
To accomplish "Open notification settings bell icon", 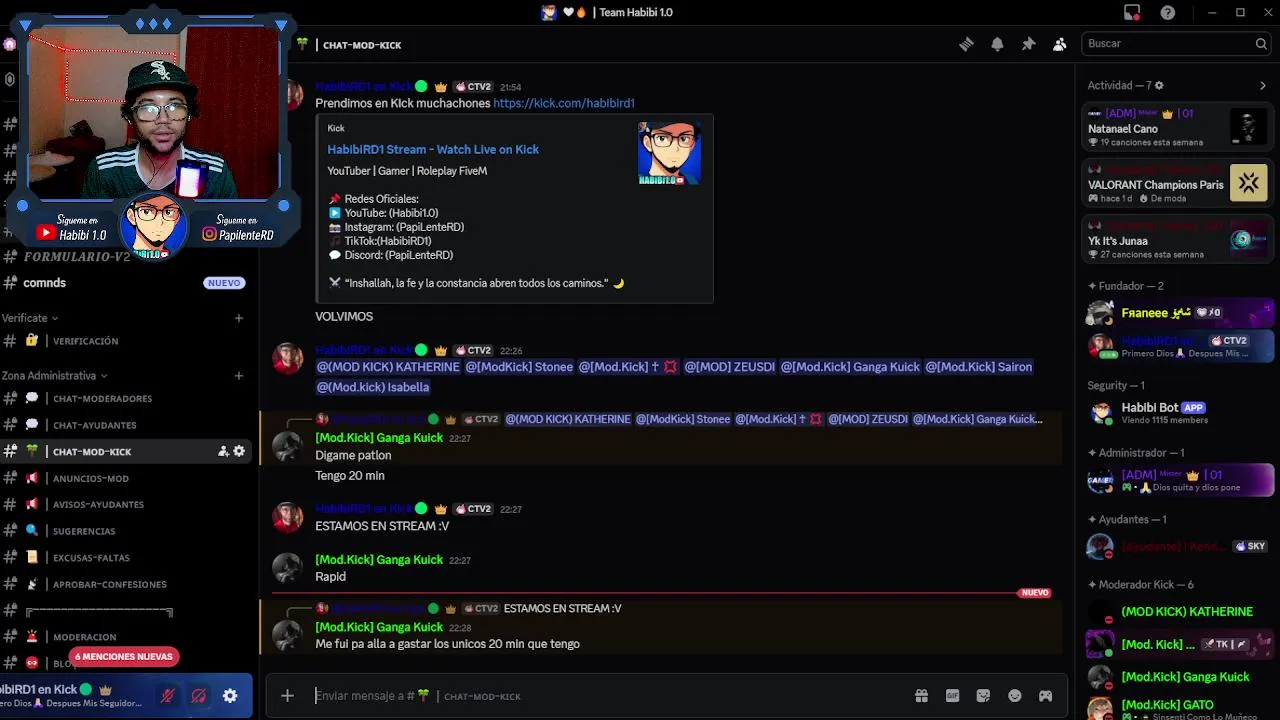I will click(x=997, y=44).
